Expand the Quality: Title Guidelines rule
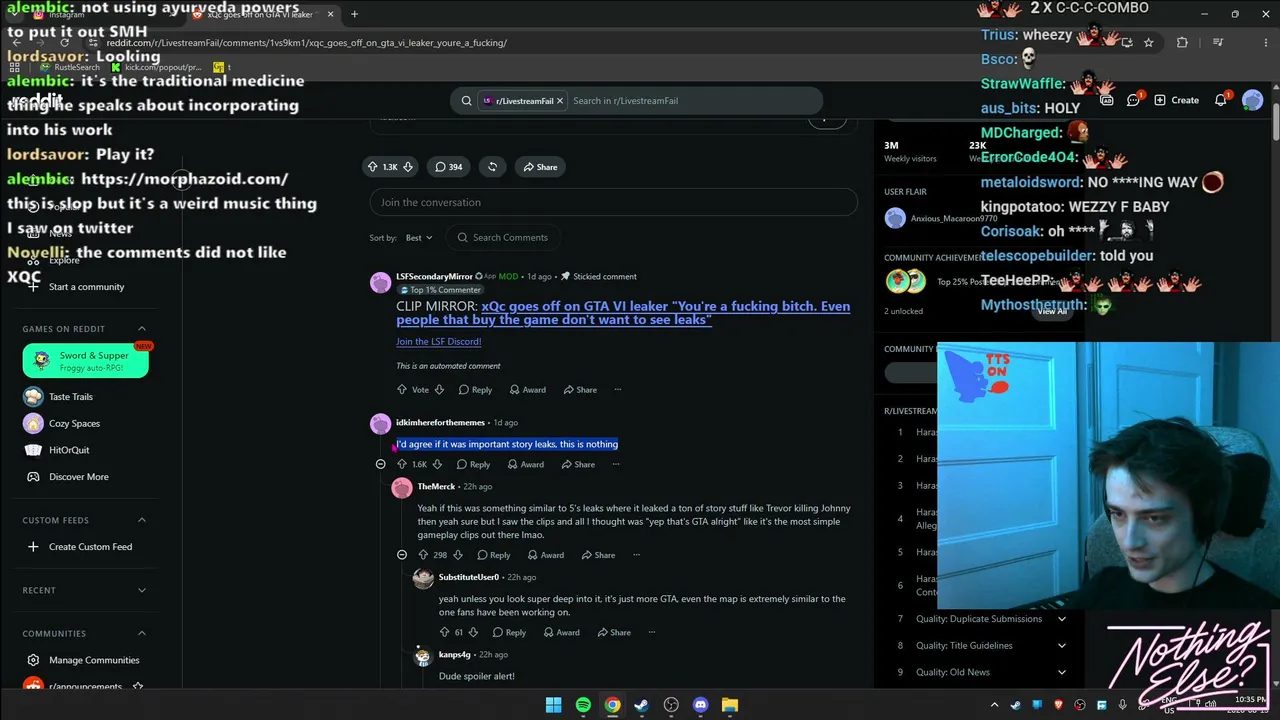Viewport: 1280px width, 720px height. coord(1062,646)
